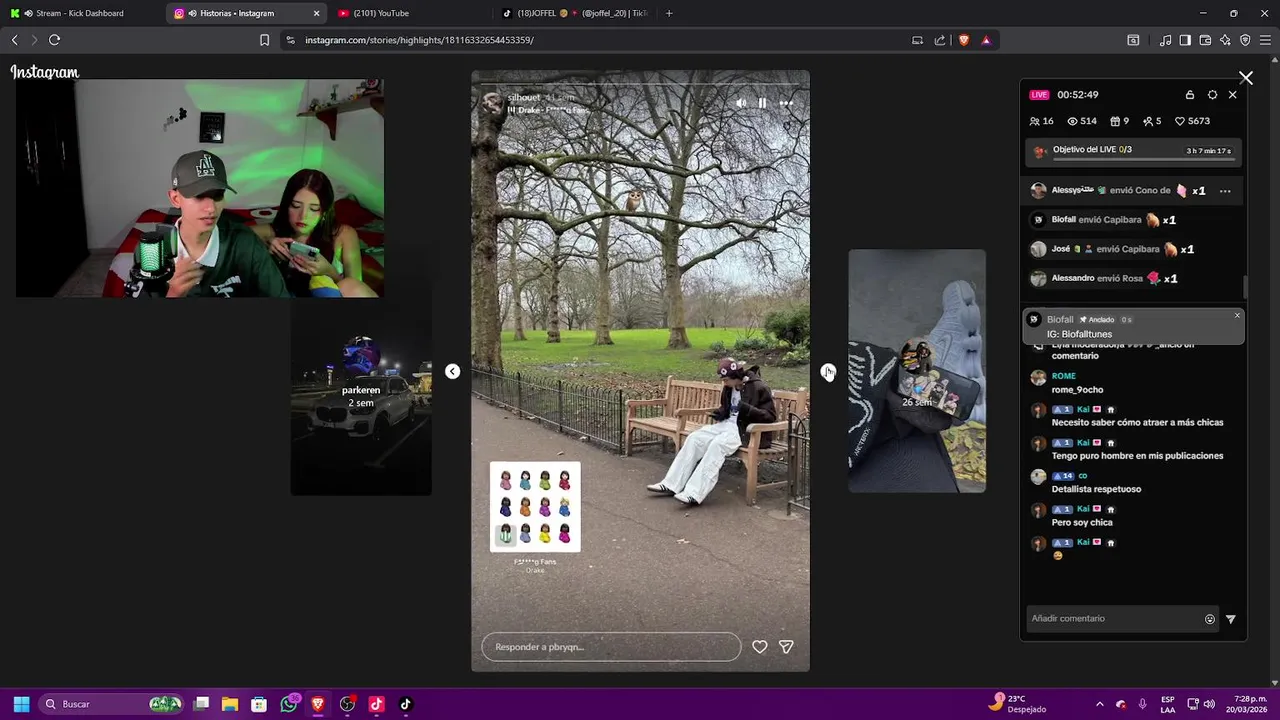The image size is (1280, 720).
Task: Open the emoji picker in comment box
Action: [1210, 619]
